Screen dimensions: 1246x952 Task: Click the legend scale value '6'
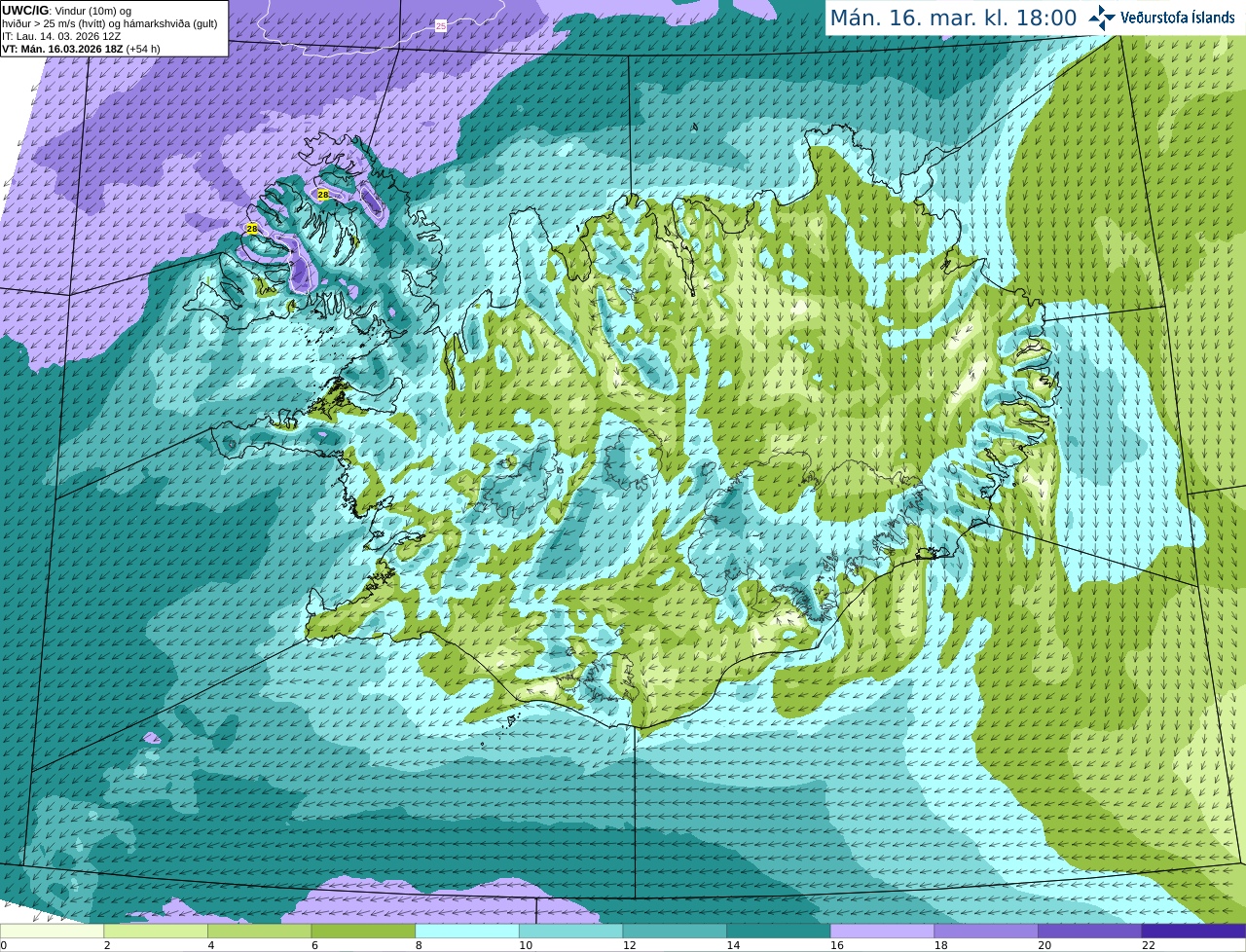314,945
